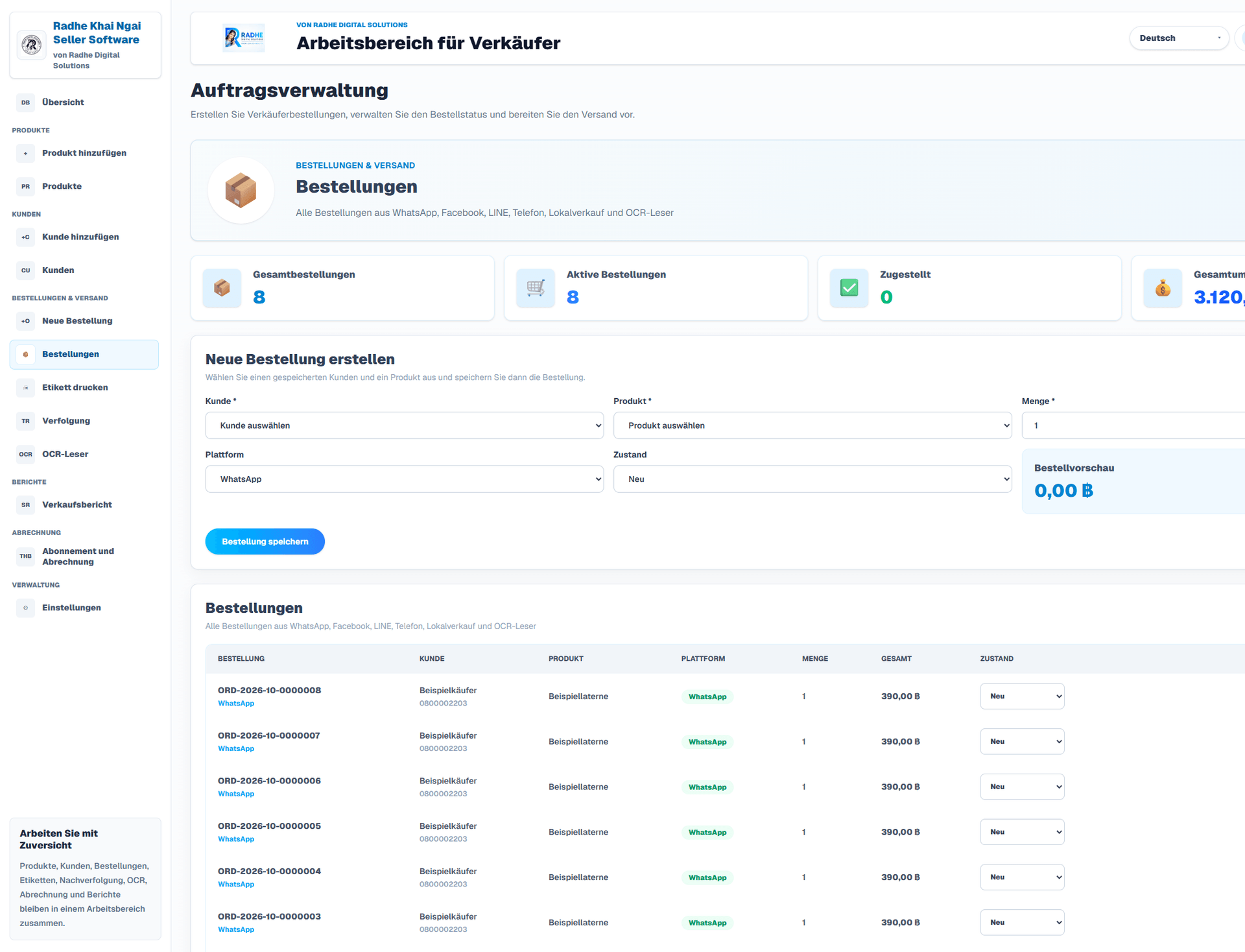
Task: Open the Übersicht dashboard icon
Action: pos(25,102)
